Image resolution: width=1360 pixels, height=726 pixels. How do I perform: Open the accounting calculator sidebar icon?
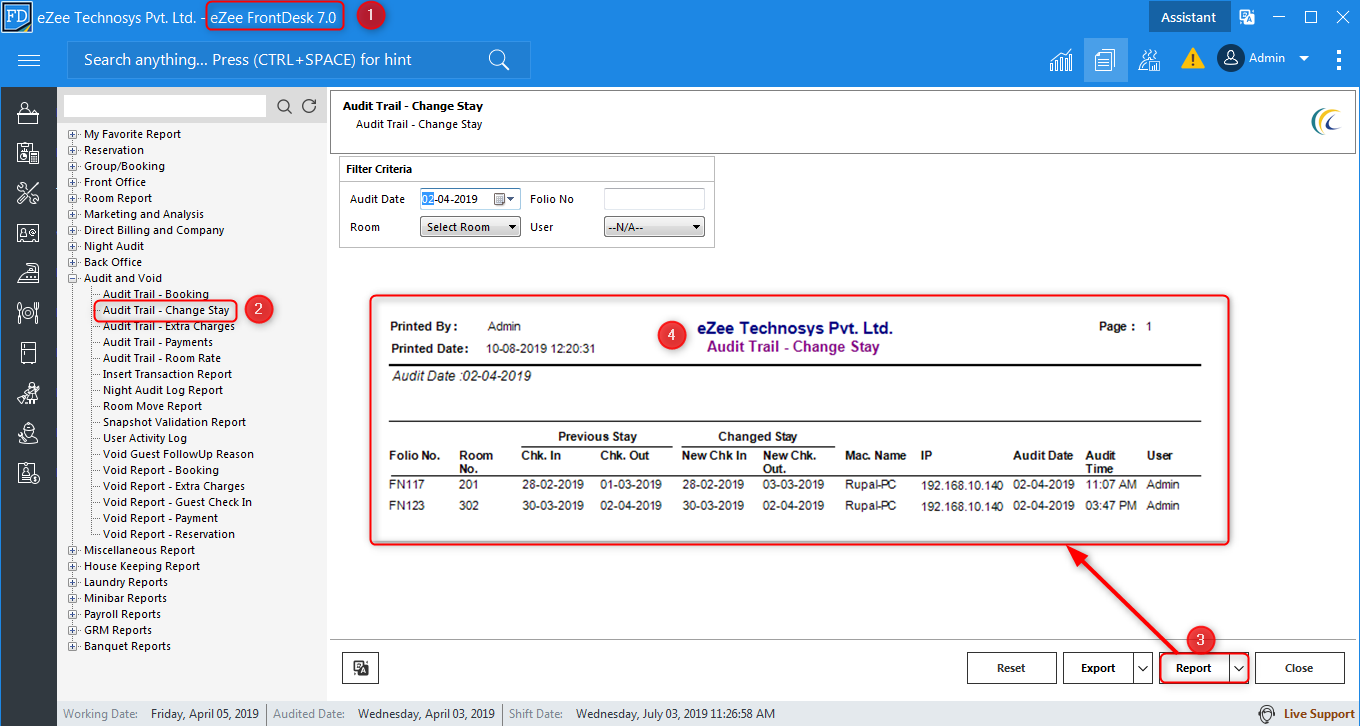click(x=28, y=153)
